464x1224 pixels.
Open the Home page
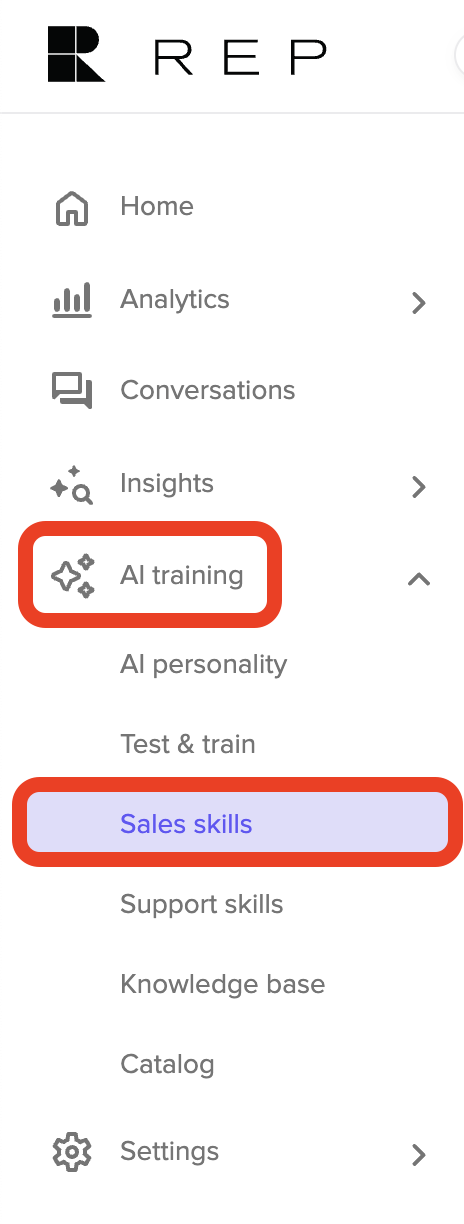[157, 206]
